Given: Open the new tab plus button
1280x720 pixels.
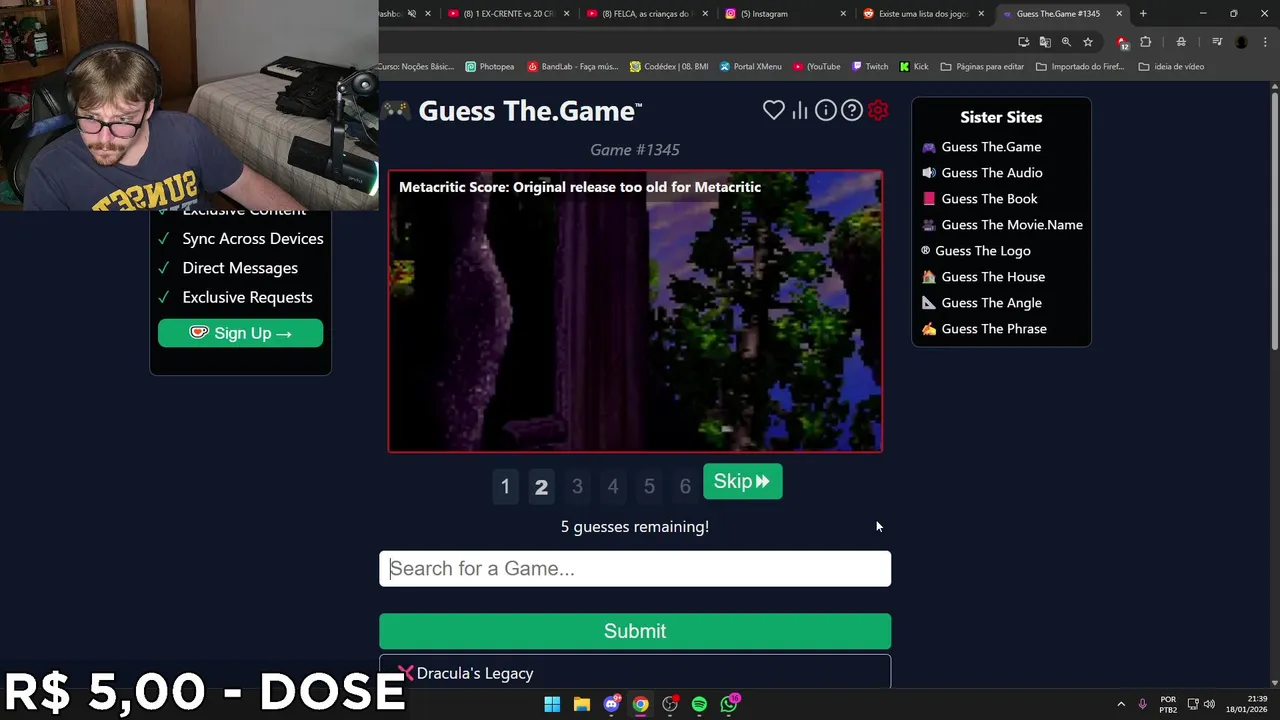Looking at the screenshot, I should pyautogui.click(x=1143, y=14).
